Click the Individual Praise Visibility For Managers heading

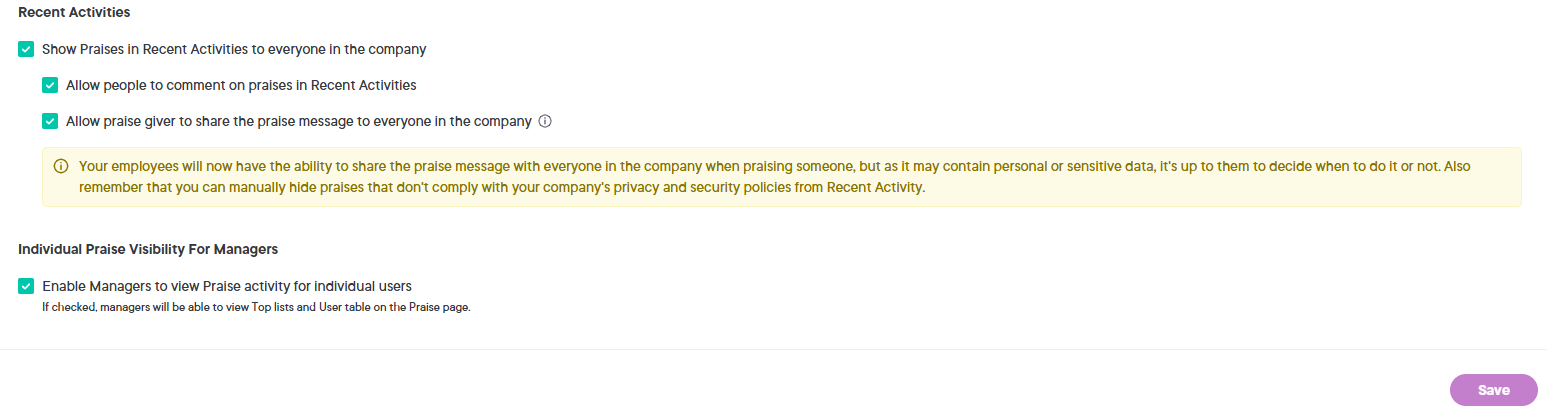click(147, 249)
